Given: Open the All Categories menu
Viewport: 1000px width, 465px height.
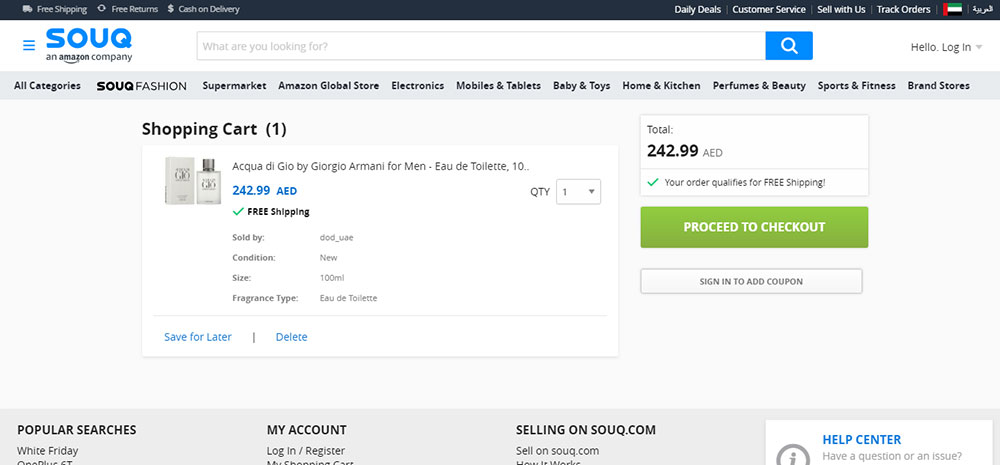Looking at the screenshot, I should tap(47, 85).
